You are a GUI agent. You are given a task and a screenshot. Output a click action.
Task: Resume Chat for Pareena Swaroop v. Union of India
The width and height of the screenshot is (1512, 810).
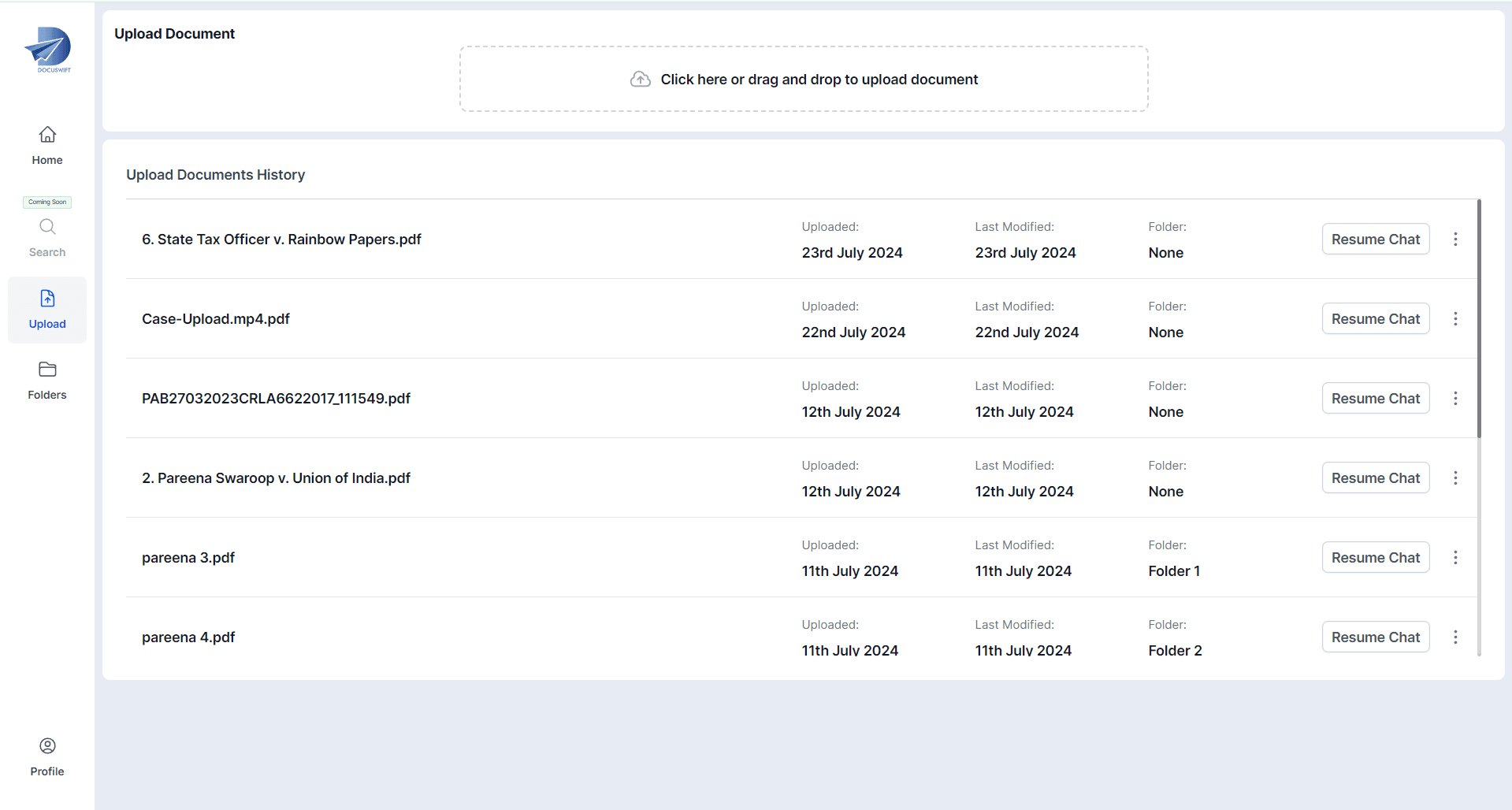[1376, 477]
